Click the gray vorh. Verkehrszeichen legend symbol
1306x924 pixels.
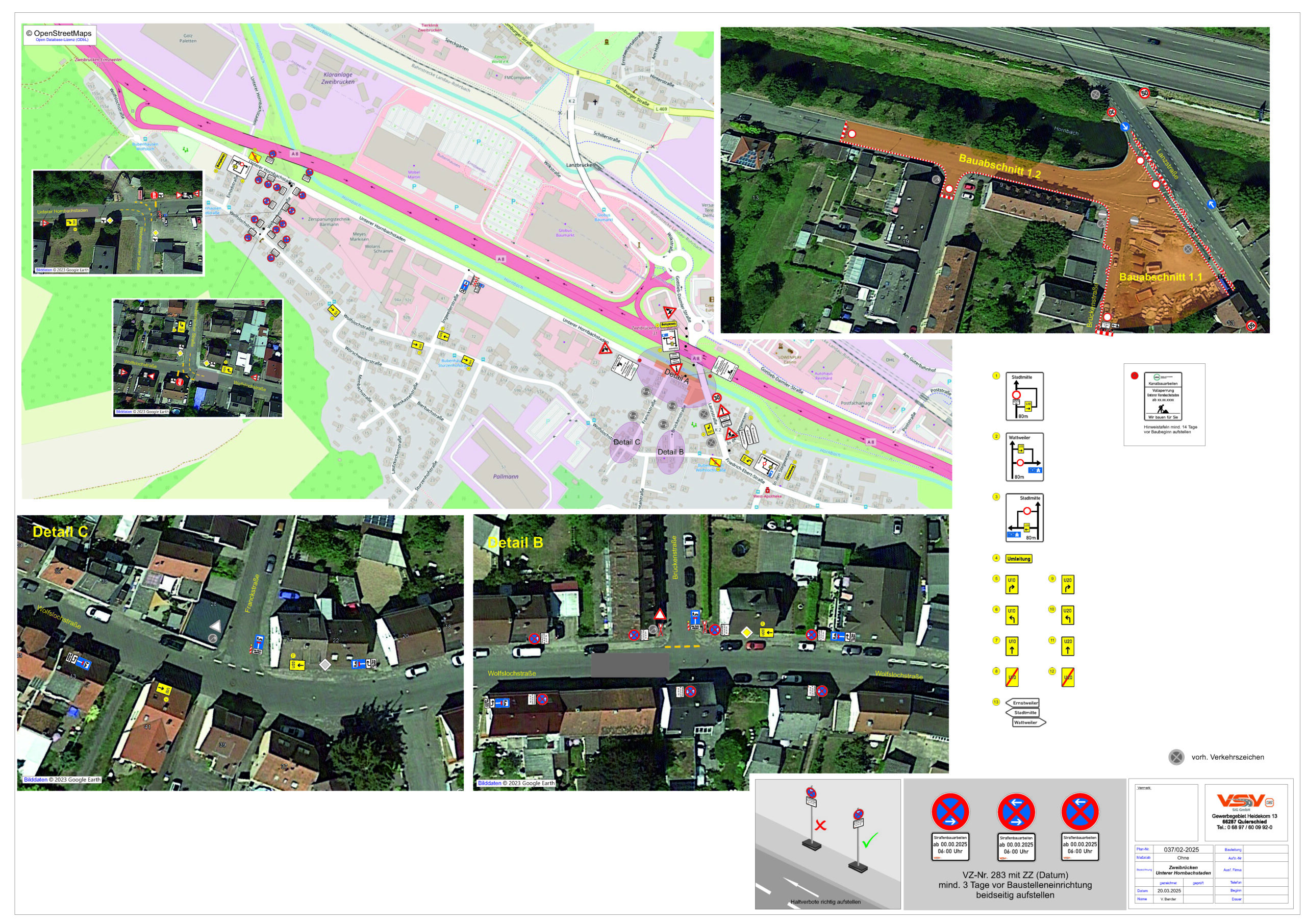[1176, 757]
